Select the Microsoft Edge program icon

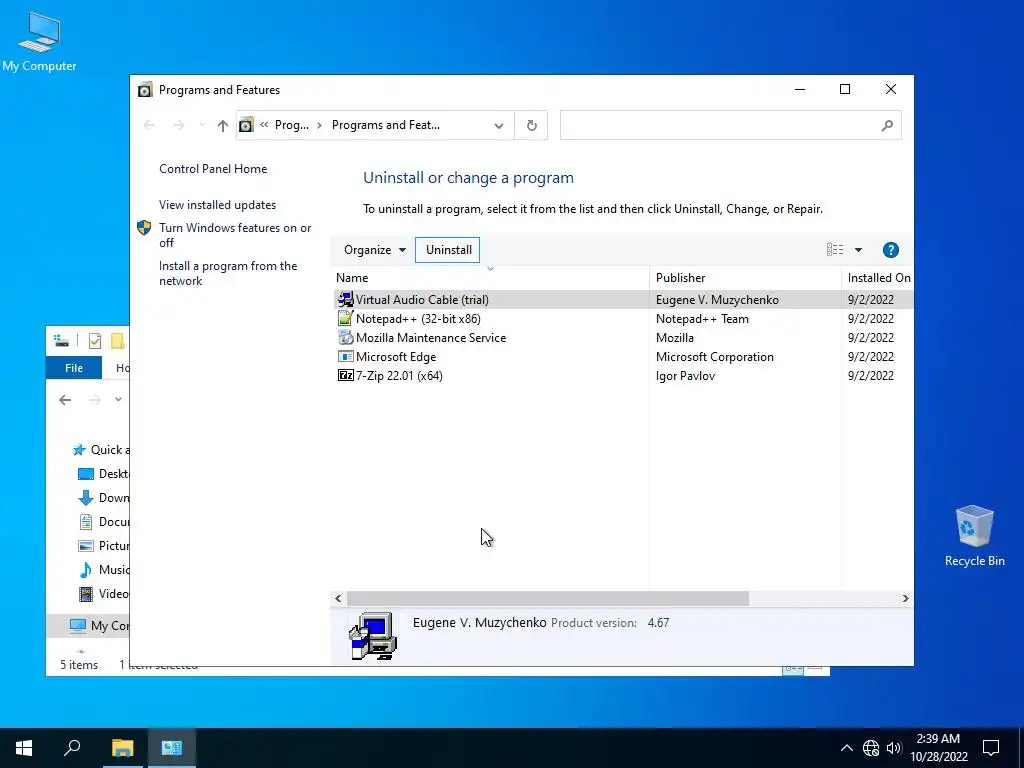coord(345,357)
